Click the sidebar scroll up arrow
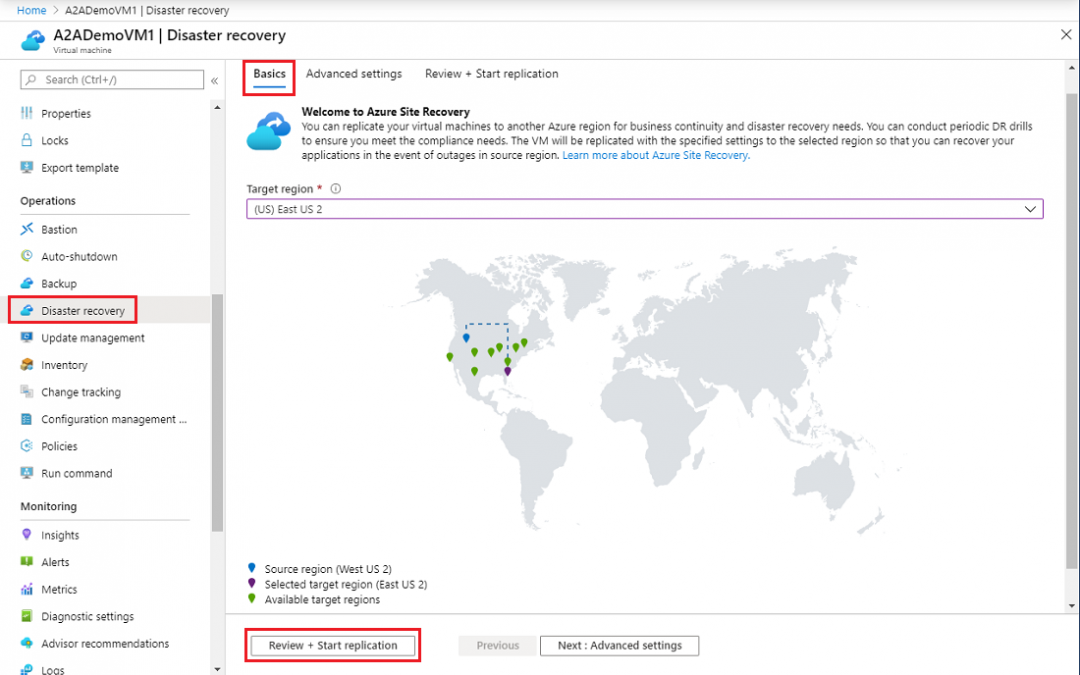This screenshot has width=1080, height=675. click(x=218, y=107)
